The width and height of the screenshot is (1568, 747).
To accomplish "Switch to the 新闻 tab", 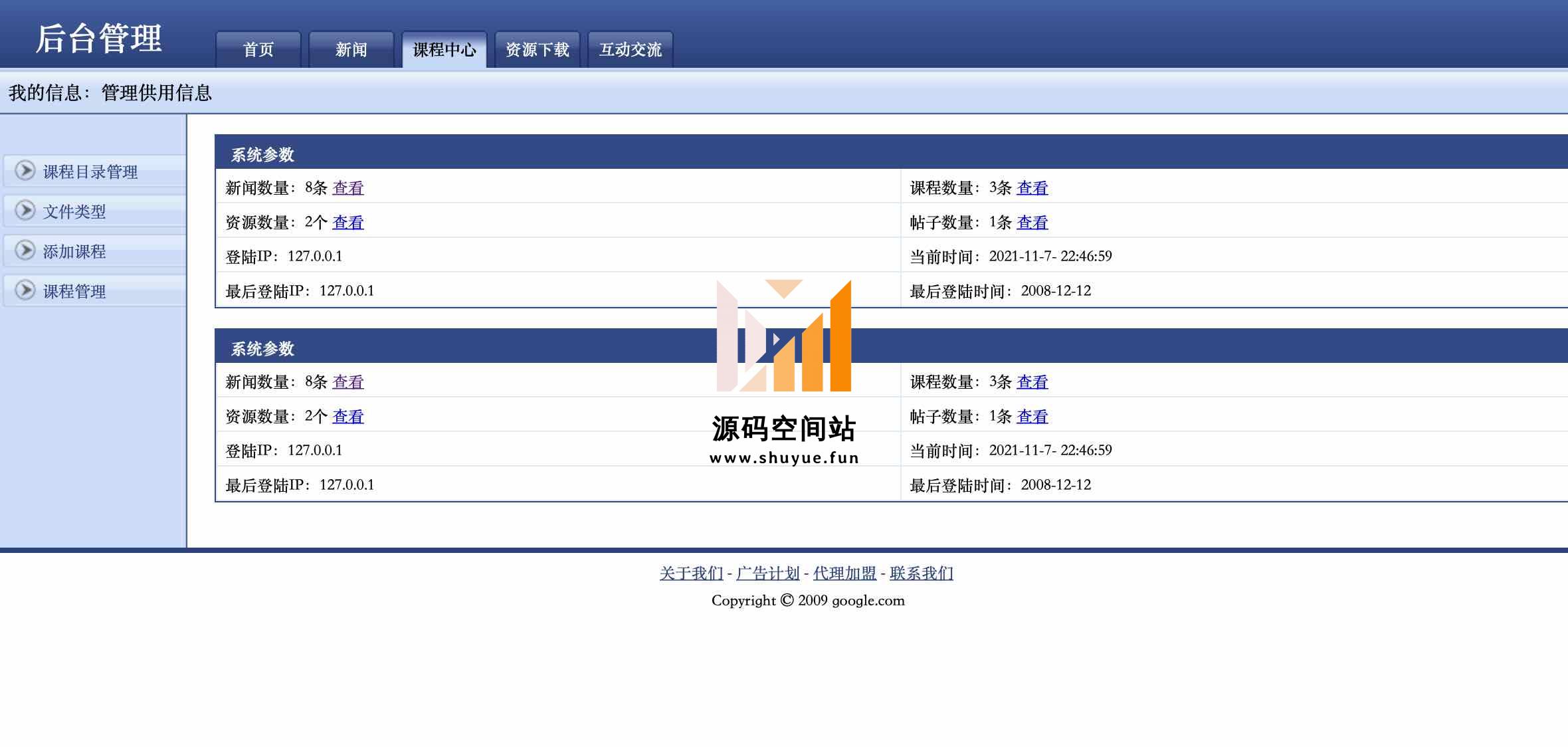I will point(351,49).
